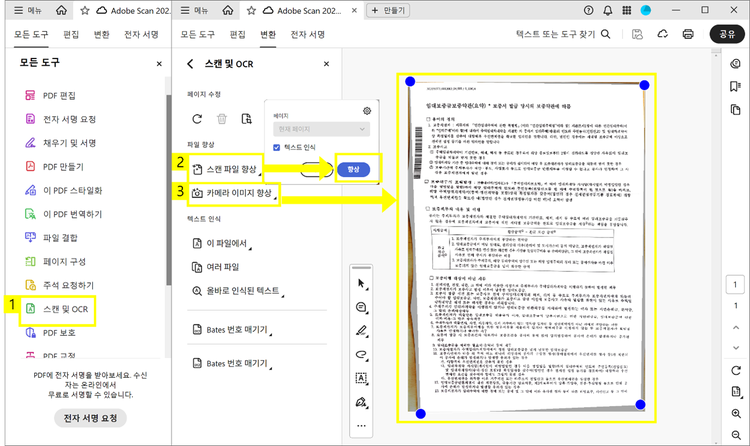Select the signature pen tool in floating toolbar
Screen dimensions: 750x446
(361, 402)
